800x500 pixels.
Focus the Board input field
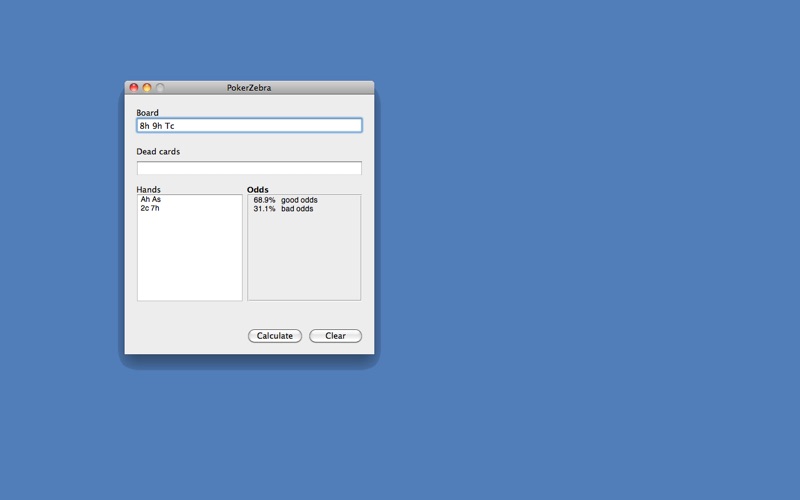coord(249,126)
